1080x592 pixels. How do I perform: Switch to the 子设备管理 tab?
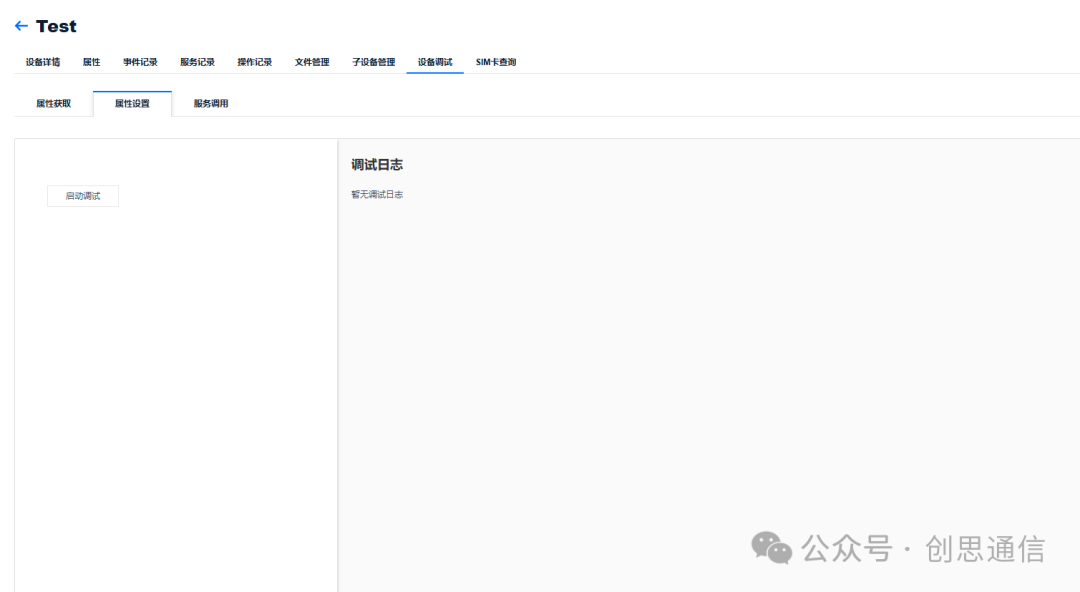coord(373,62)
